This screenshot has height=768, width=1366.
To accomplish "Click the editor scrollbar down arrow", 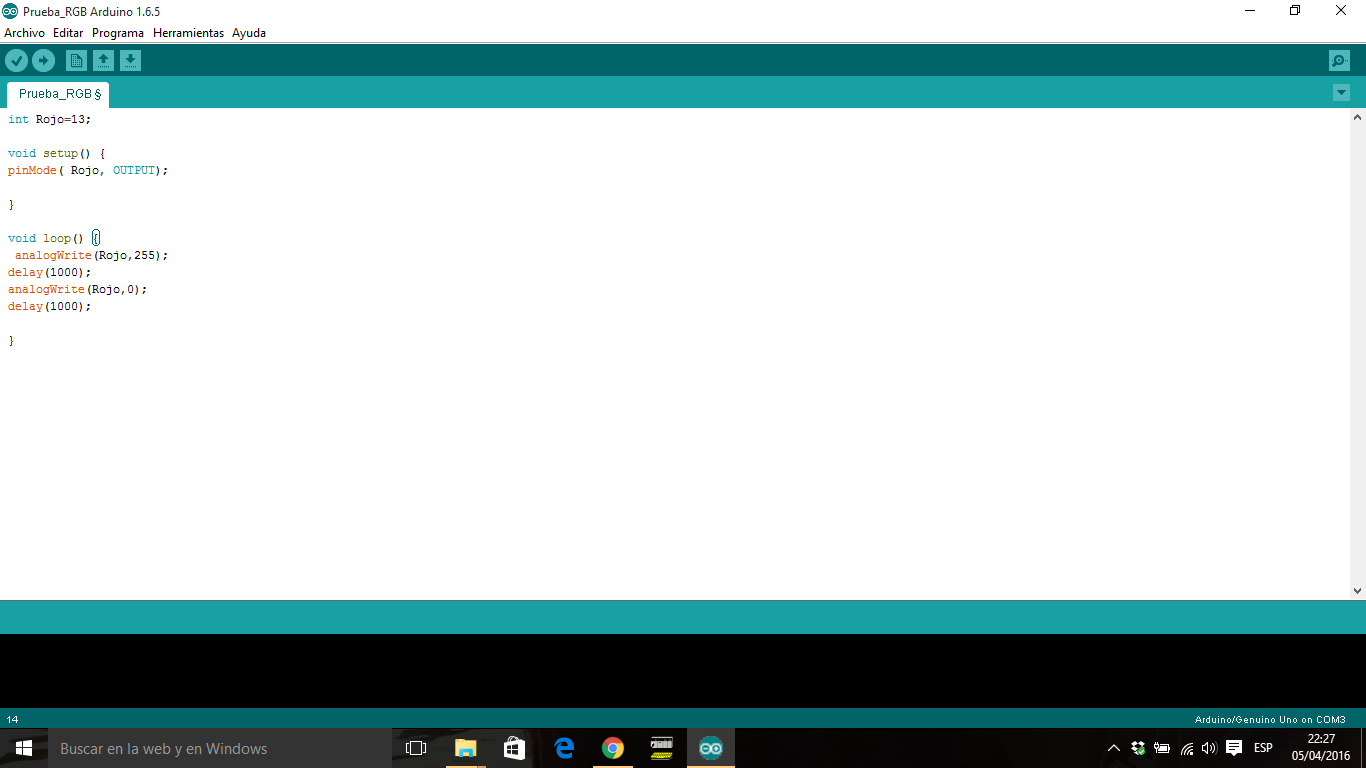I will click(x=1357, y=591).
